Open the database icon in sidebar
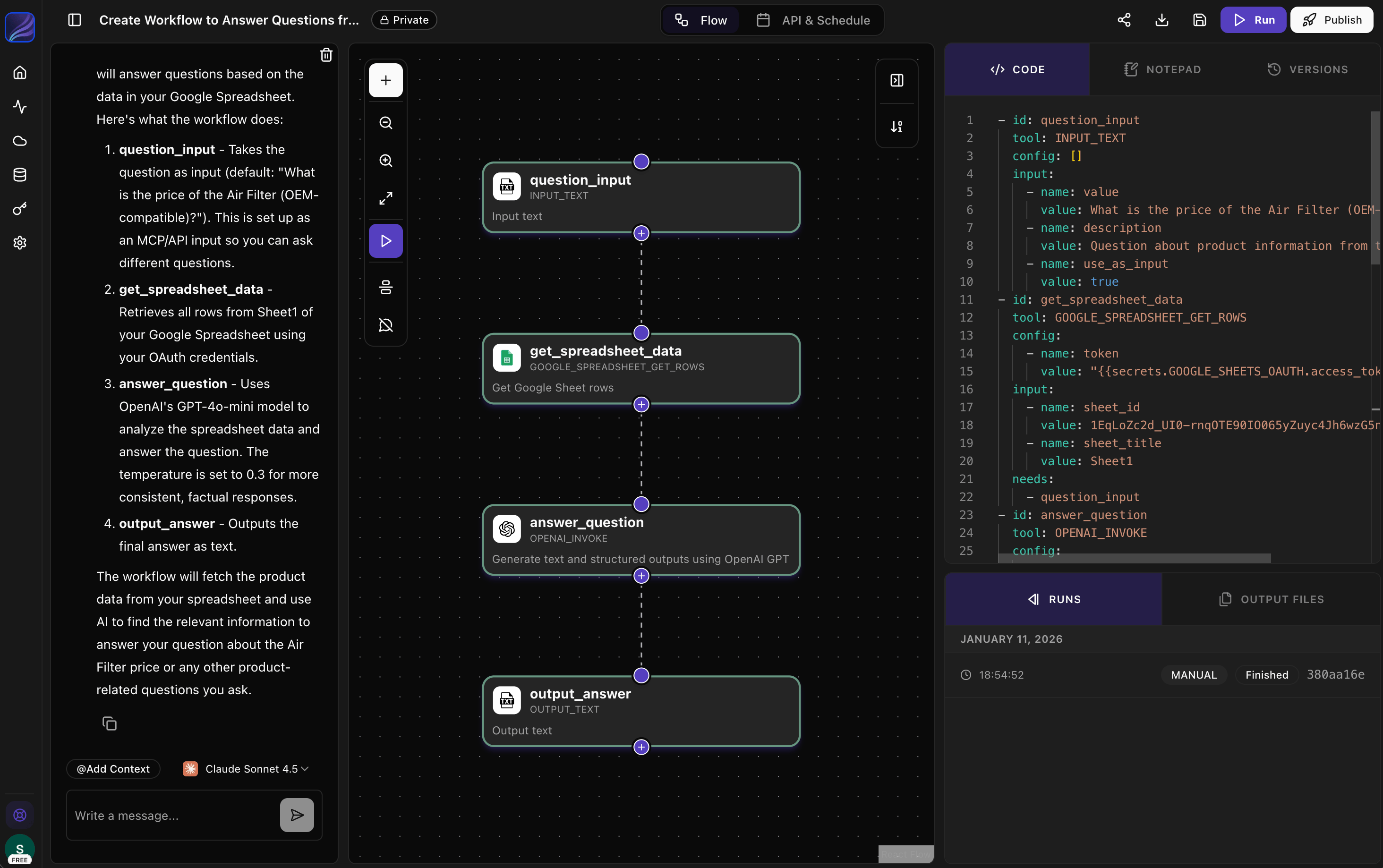 coord(20,175)
